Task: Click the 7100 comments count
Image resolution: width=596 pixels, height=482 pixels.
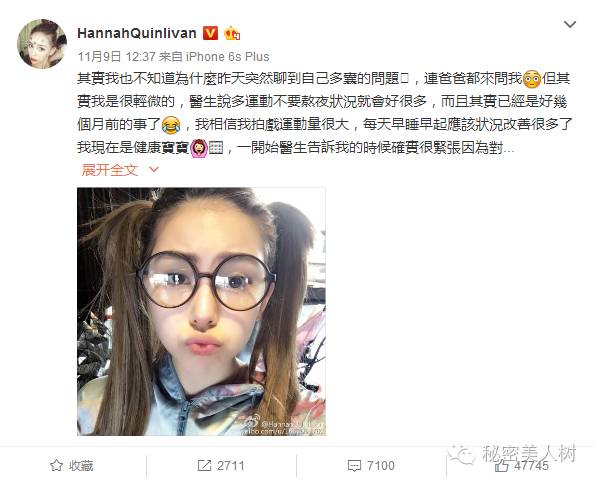Action: pyautogui.click(x=380, y=466)
